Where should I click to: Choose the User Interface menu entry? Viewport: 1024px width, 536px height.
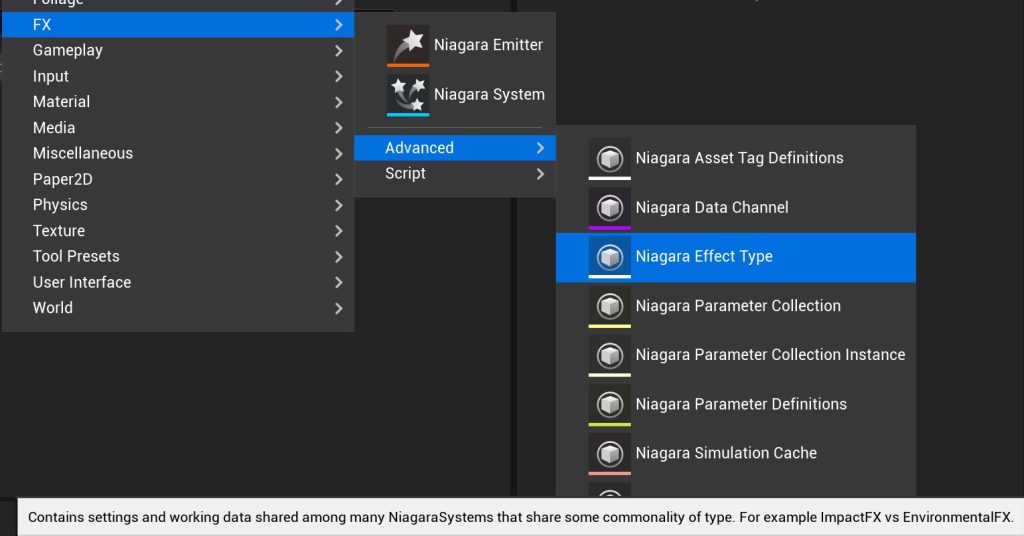pos(178,282)
